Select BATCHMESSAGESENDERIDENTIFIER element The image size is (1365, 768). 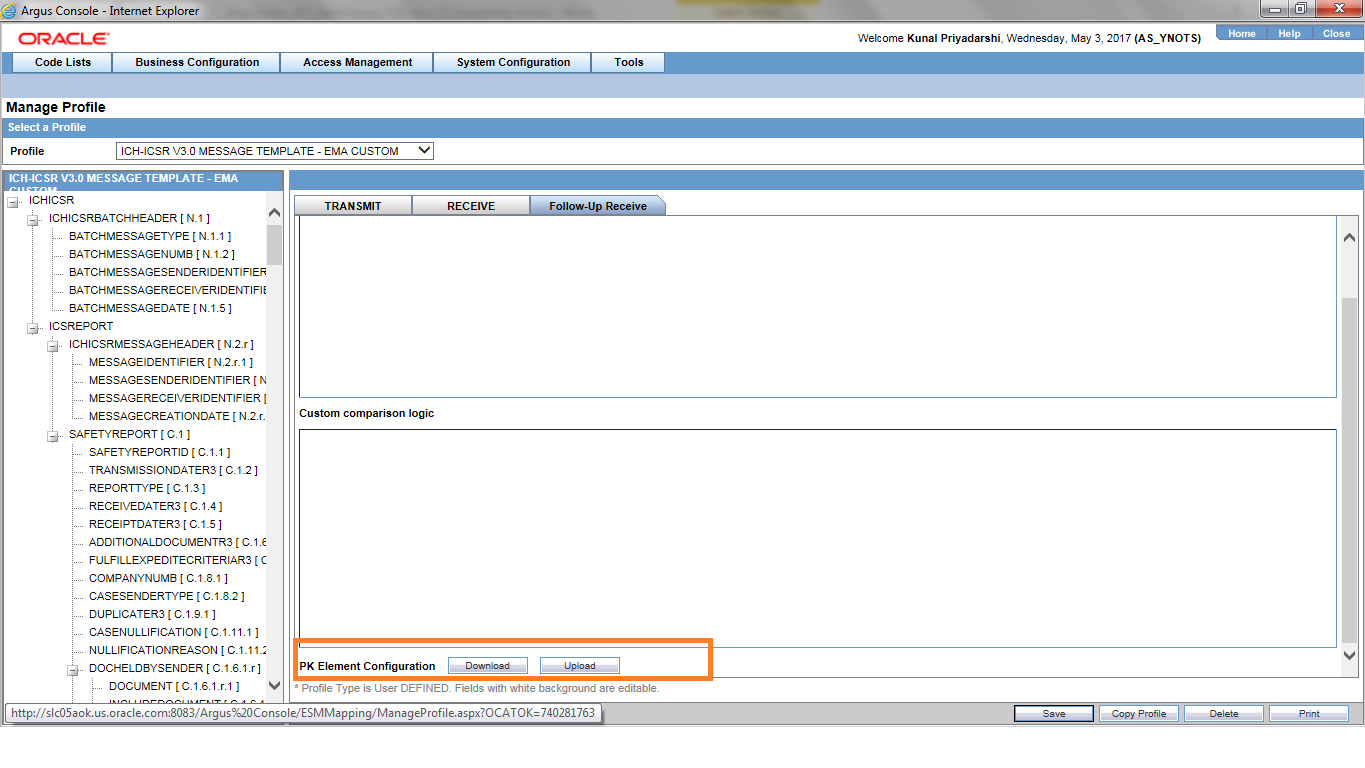click(x=168, y=272)
